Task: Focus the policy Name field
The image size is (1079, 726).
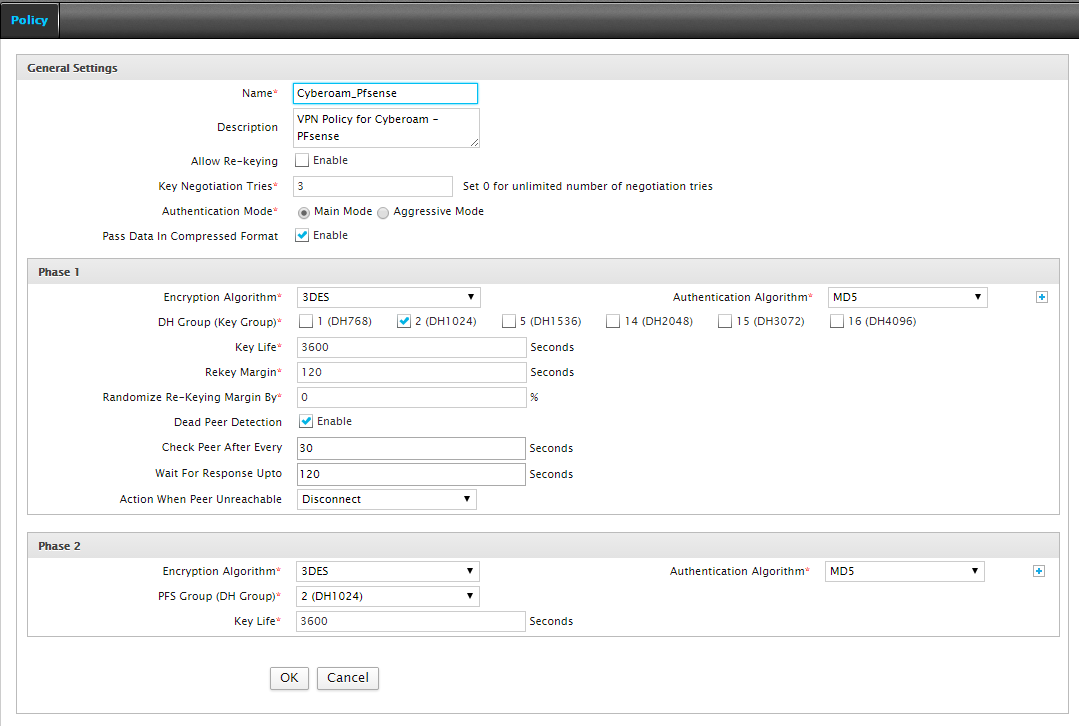Action: [x=385, y=94]
